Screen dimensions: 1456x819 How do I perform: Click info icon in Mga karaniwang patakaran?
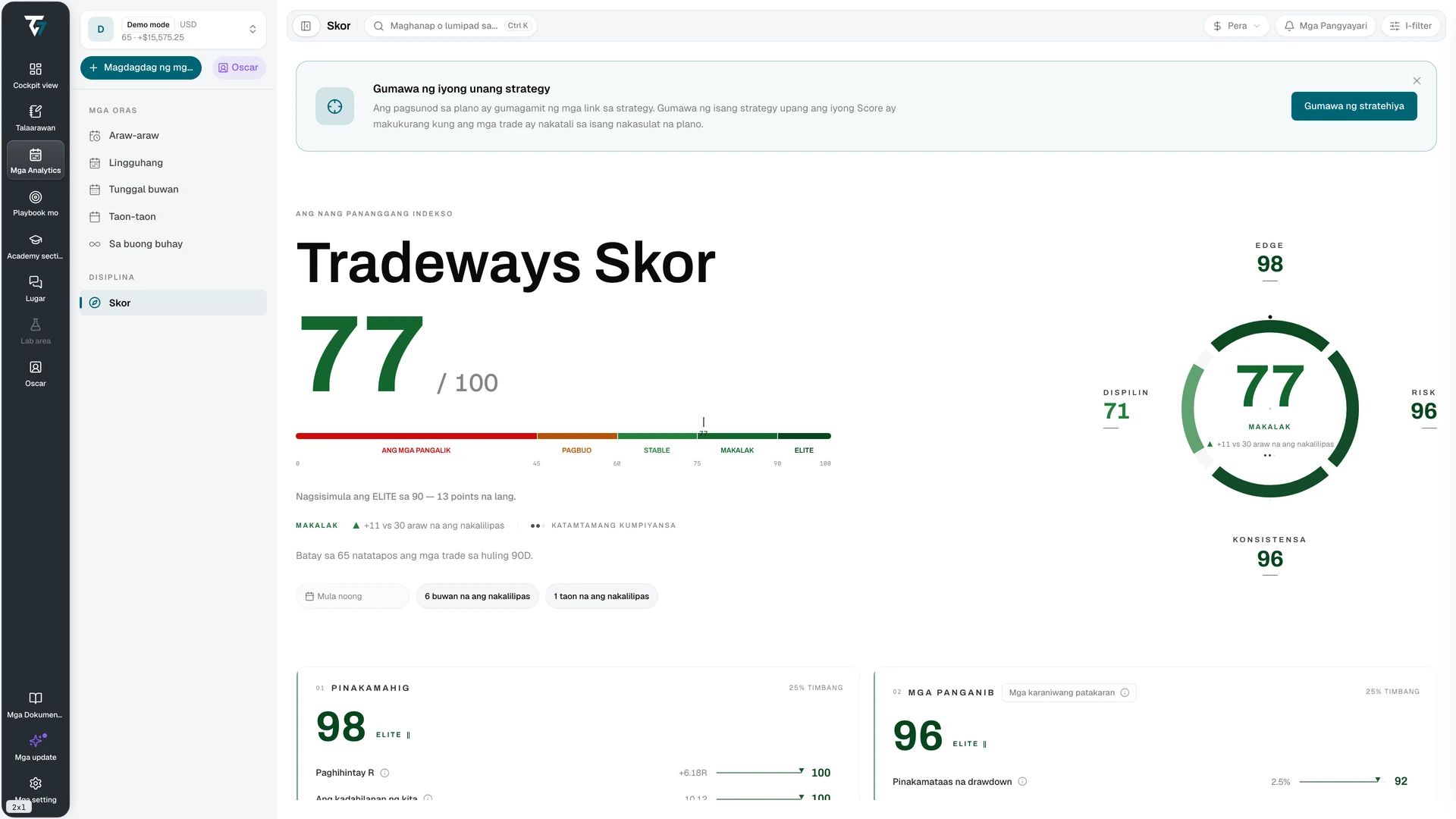1125,692
